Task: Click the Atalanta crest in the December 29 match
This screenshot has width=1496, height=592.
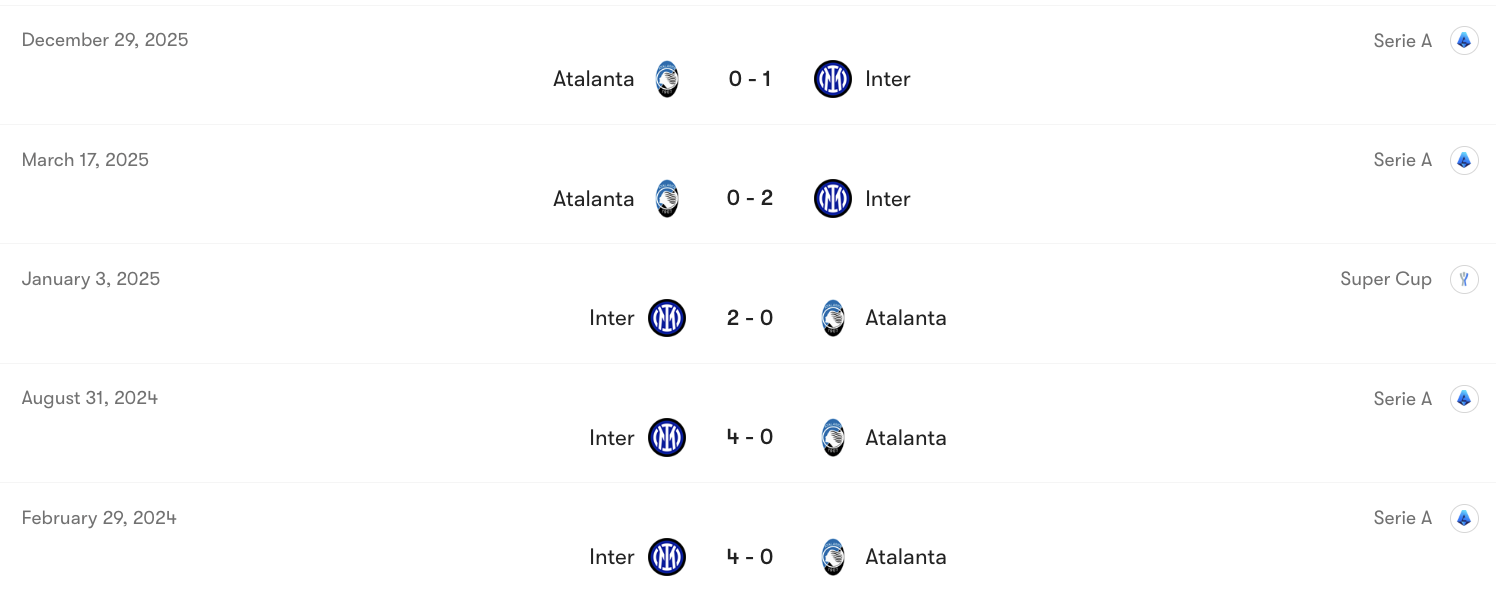Action: point(666,78)
